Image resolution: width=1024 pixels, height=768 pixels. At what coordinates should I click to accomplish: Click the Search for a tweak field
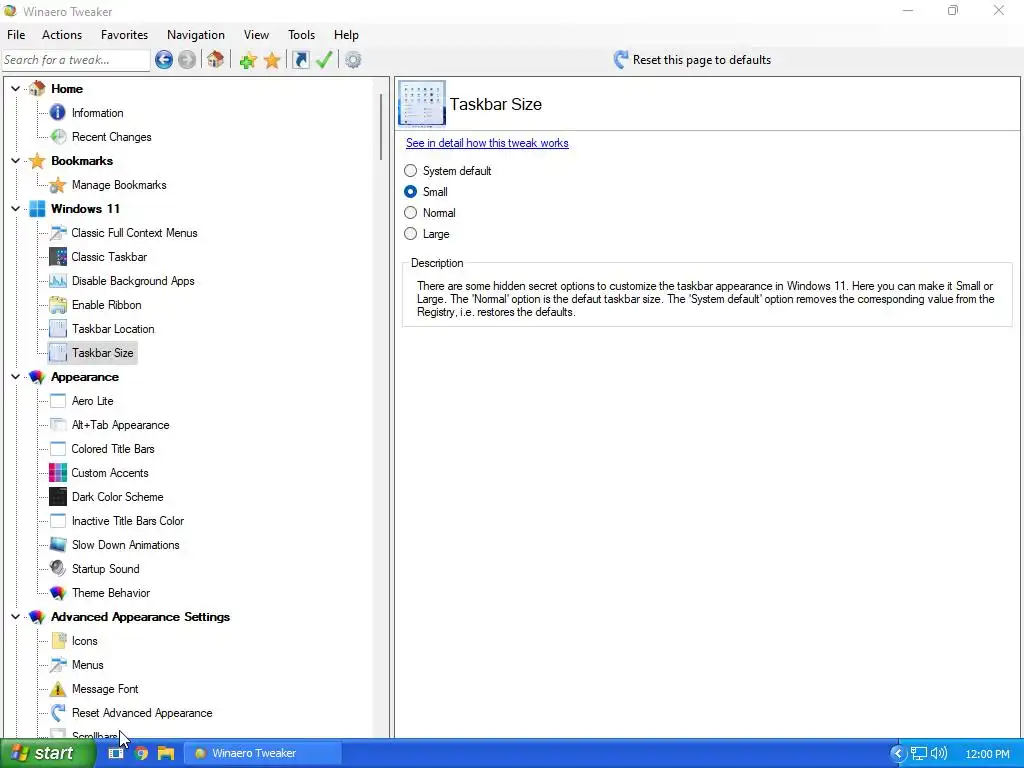click(76, 60)
